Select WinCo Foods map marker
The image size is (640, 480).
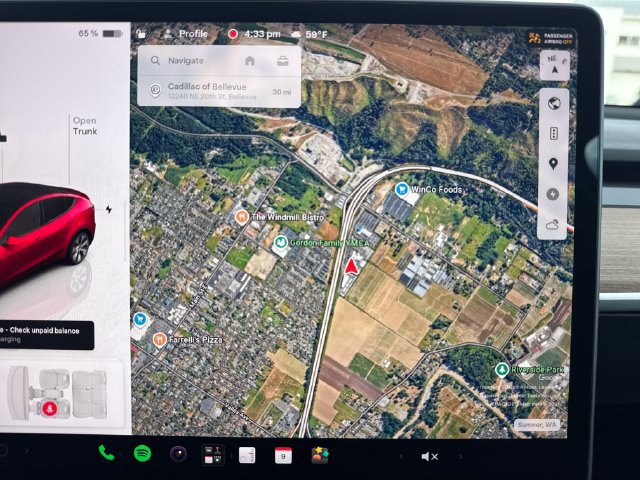pyautogui.click(x=402, y=189)
